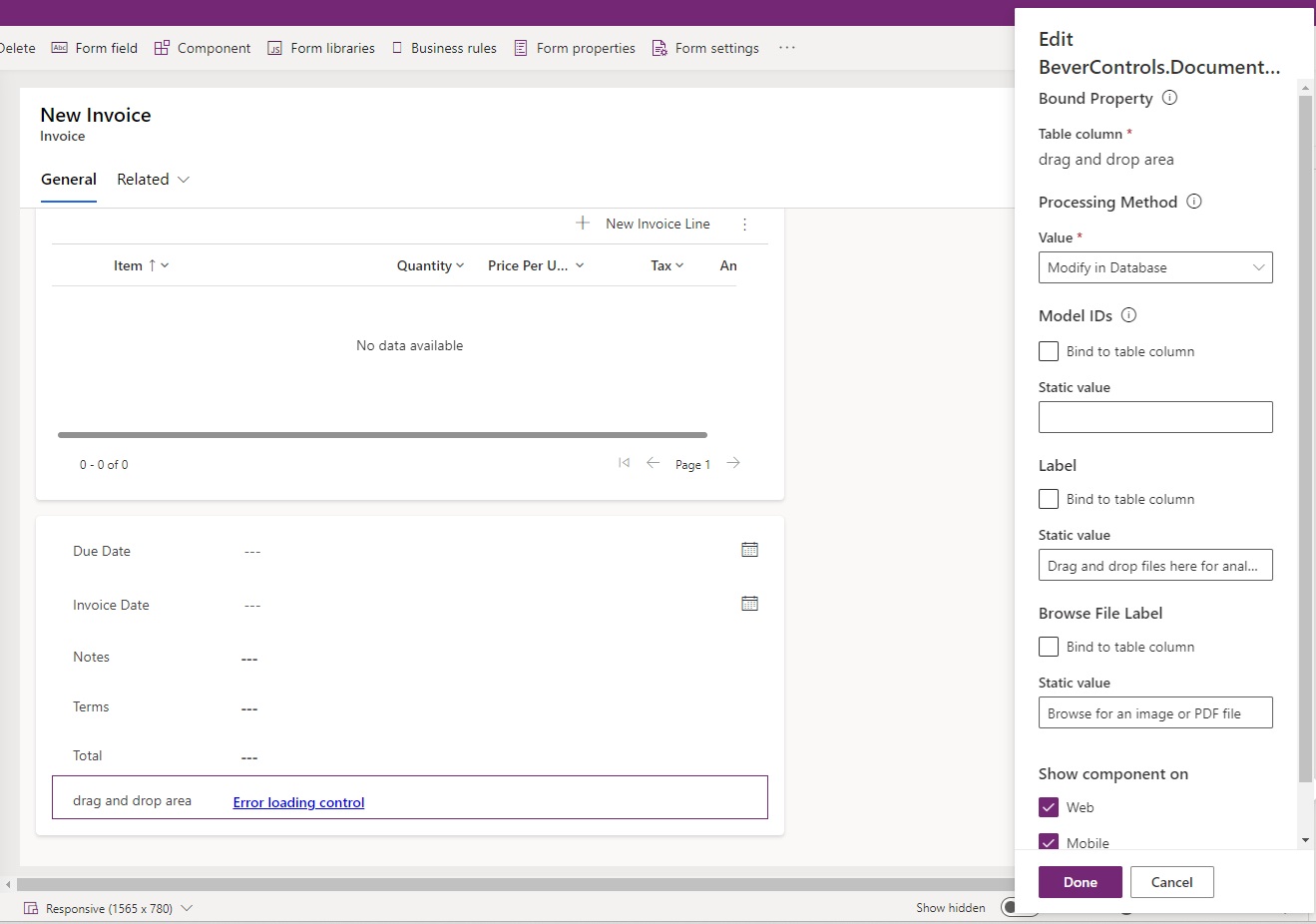This screenshot has height=924, width=1316.
Task: Click the Component toolbar label
Action: tap(215, 48)
